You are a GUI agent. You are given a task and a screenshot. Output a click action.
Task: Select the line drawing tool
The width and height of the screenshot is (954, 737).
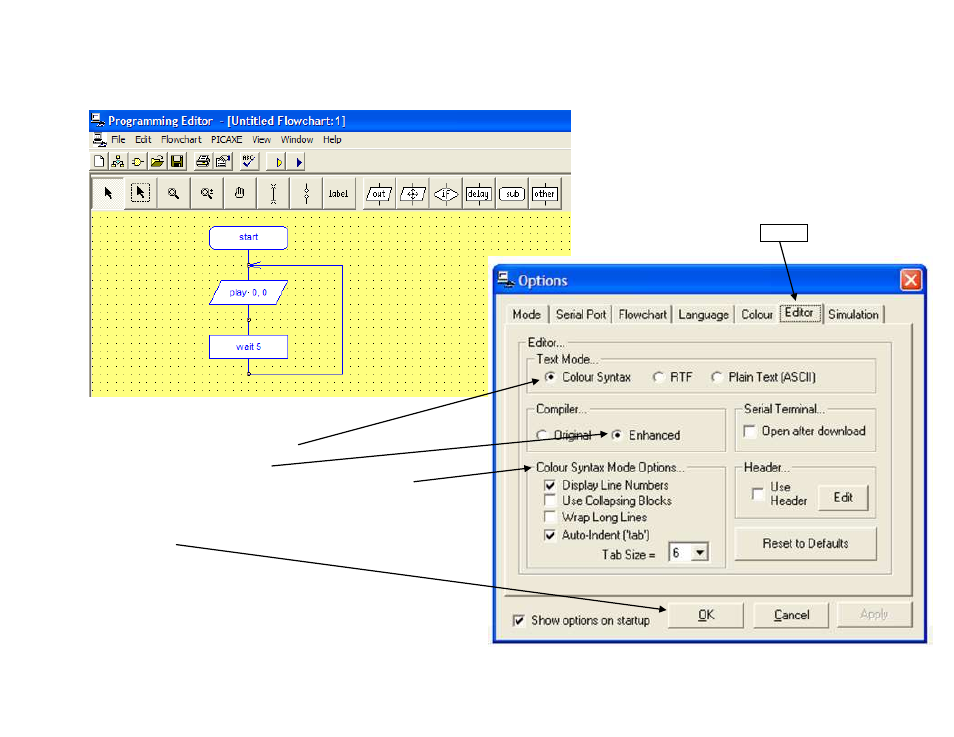click(x=273, y=194)
